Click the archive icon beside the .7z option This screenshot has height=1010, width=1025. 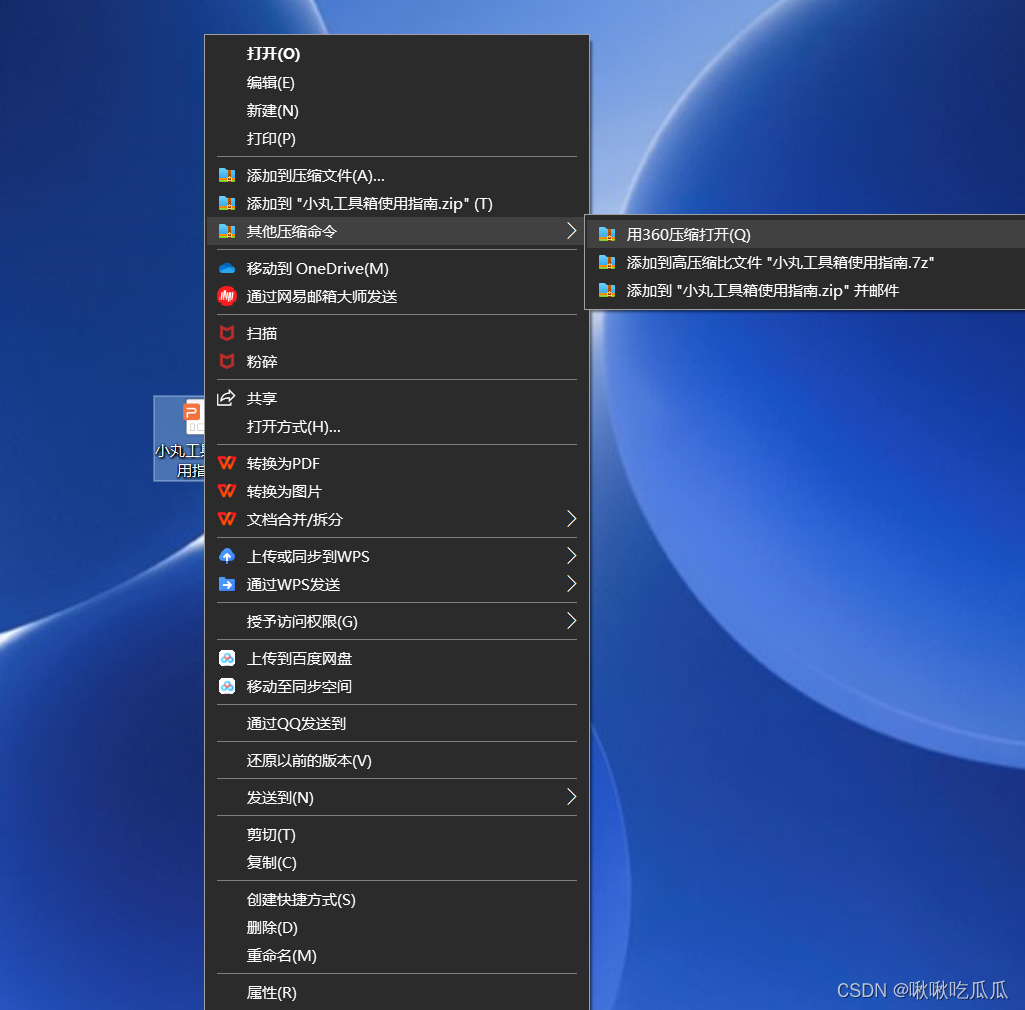607,262
